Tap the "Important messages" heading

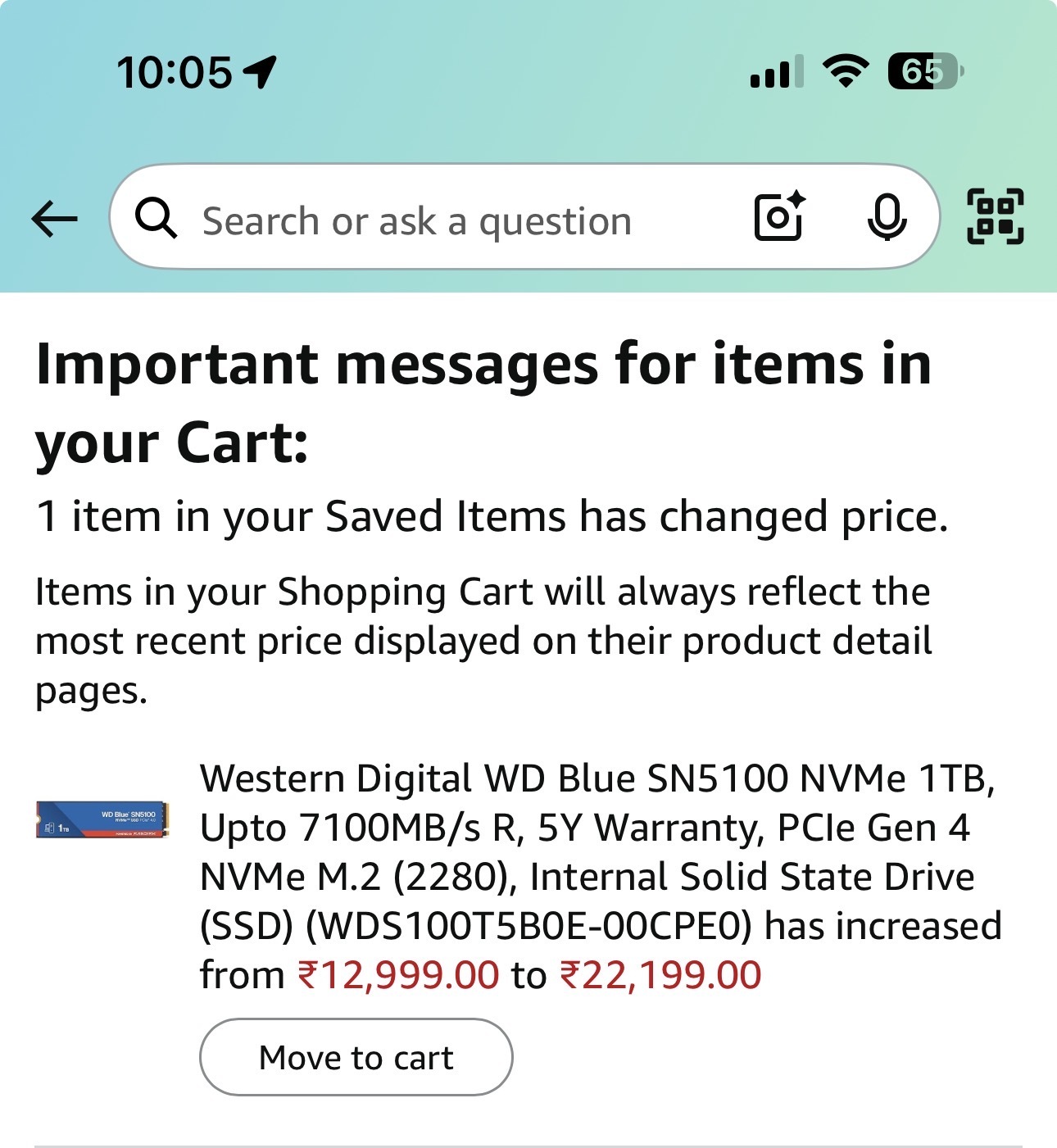click(483, 403)
